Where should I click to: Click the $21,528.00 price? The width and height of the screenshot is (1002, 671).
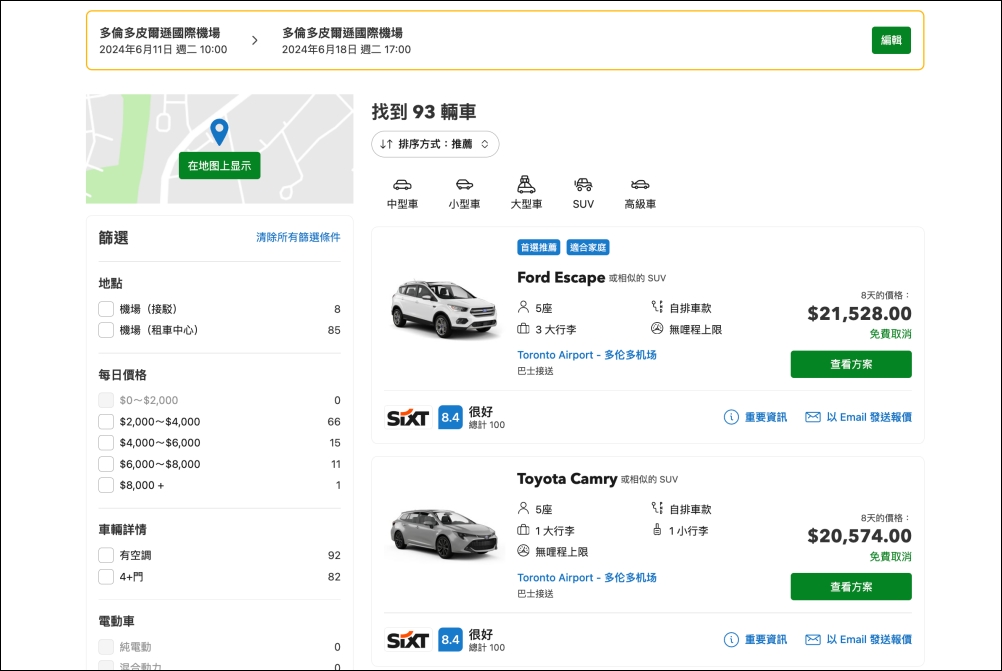pos(859,314)
